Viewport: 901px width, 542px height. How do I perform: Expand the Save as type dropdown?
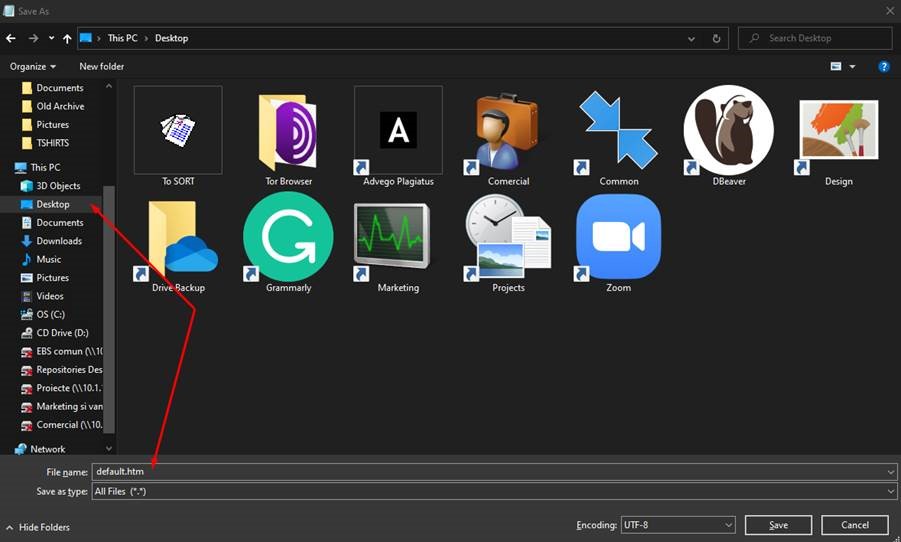[x=494, y=492]
